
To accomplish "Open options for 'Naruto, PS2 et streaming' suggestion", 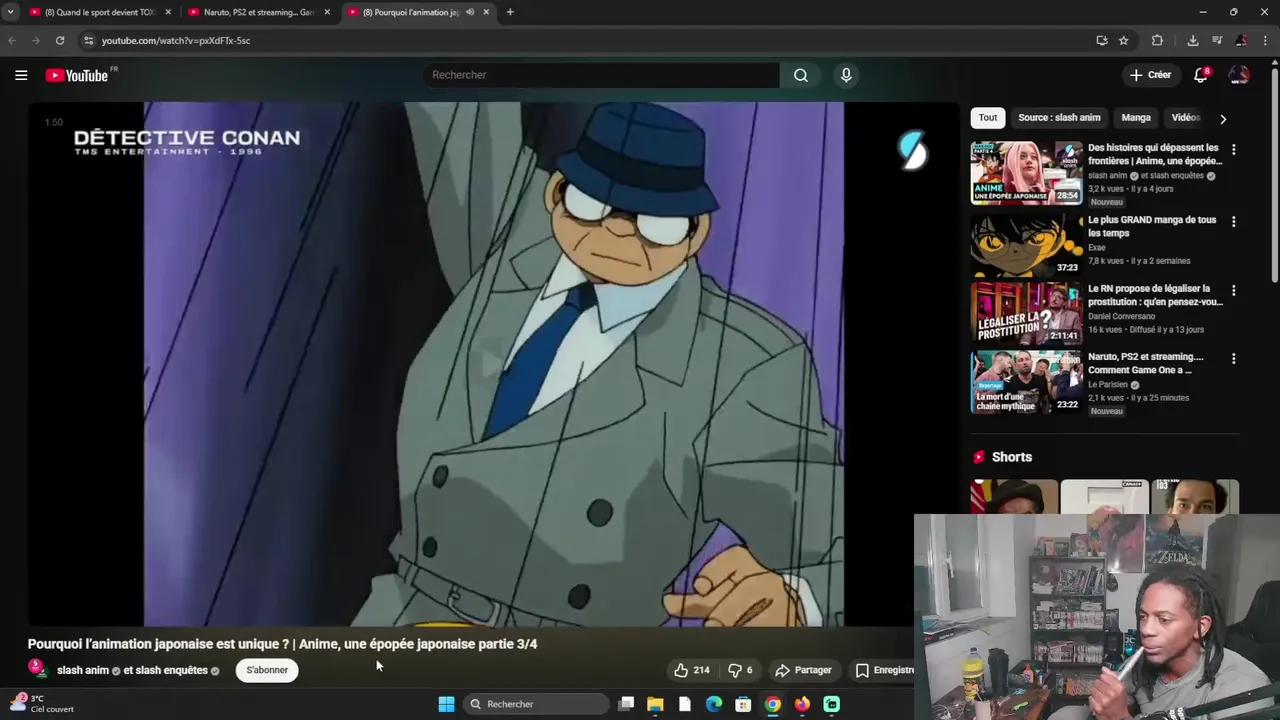I will pos(1233,358).
